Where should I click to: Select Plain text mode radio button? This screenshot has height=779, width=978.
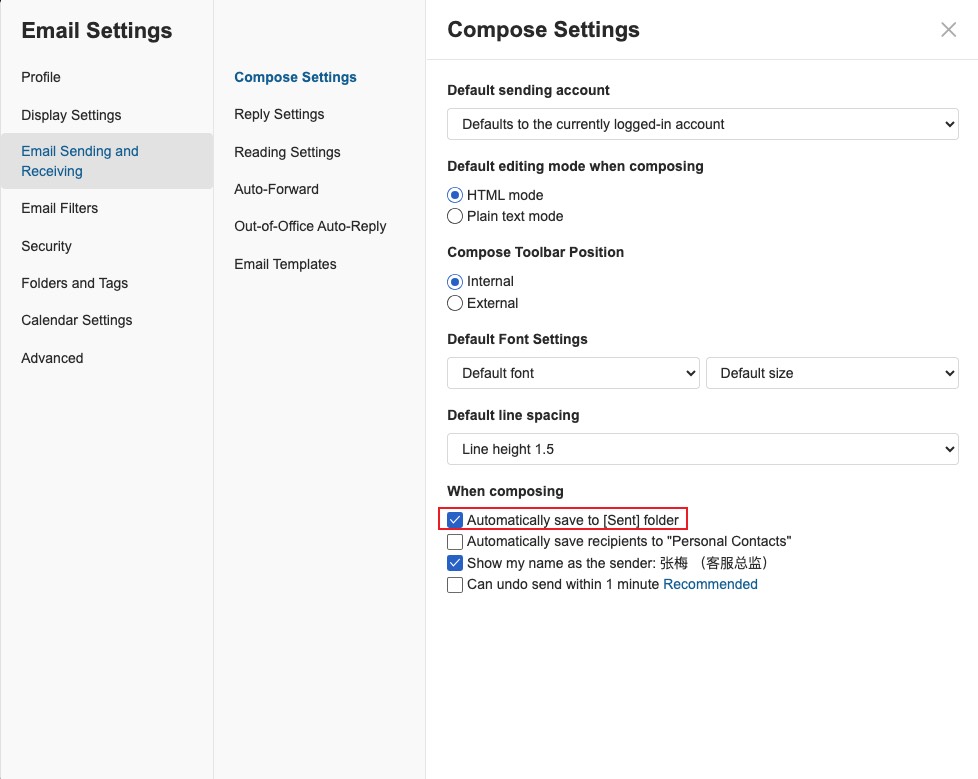(455, 216)
